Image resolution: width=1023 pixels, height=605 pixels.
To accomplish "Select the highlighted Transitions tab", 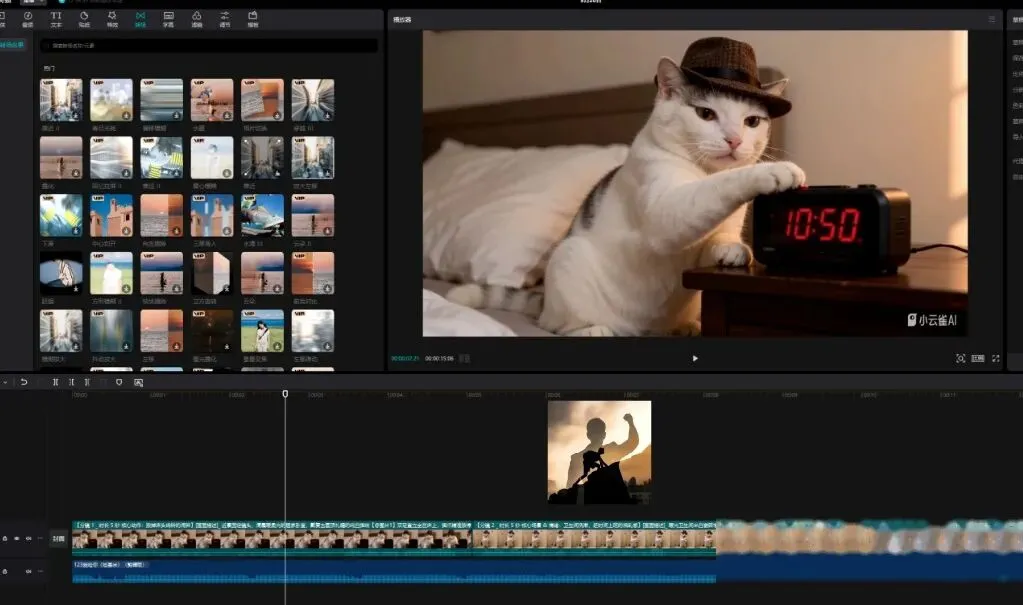I will 140,18.
